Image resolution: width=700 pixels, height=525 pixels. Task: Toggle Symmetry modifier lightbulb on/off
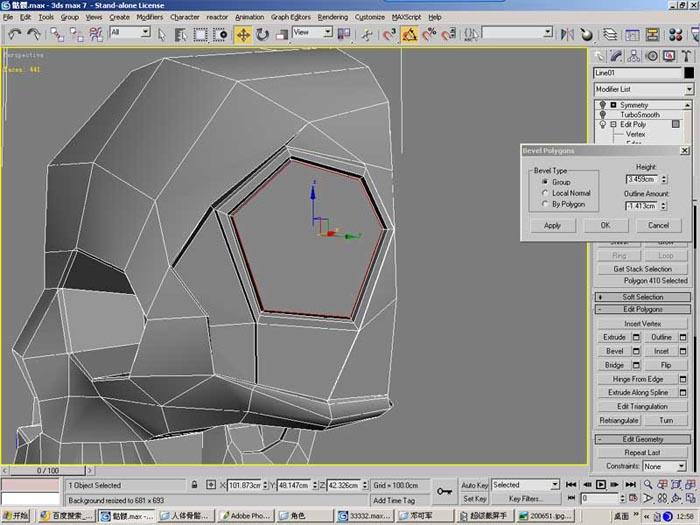(x=603, y=105)
